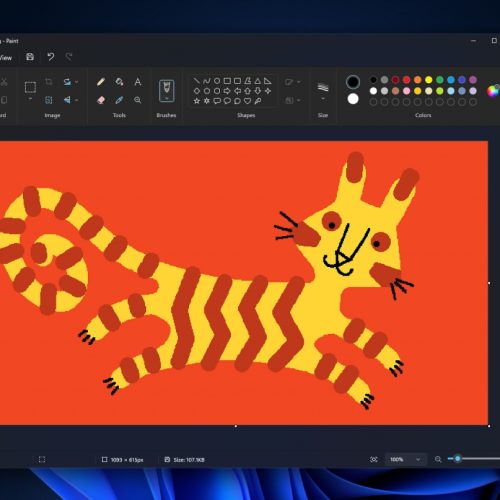The width and height of the screenshot is (500, 500).
Task: Select the Pencil tool
Action: [101, 82]
